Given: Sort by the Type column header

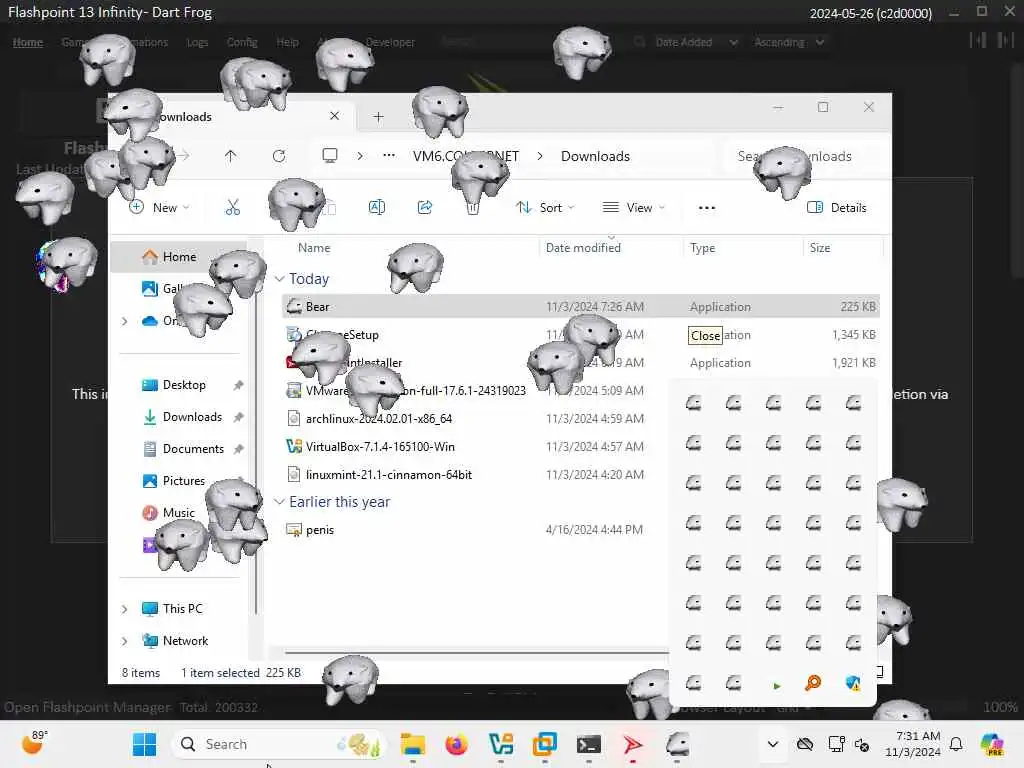Looking at the screenshot, I should pos(703,248).
